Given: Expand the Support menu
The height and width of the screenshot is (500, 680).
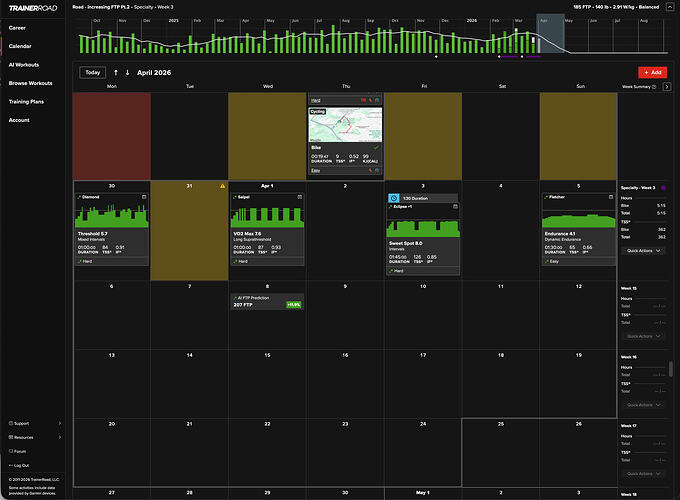Looking at the screenshot, I should pos(35,423).
